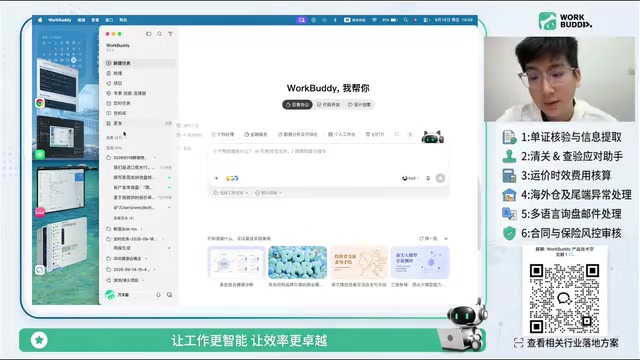Open the 默认权限 permissions dropdown
This screenshot has width=640, height=360.
coord(269,193)
